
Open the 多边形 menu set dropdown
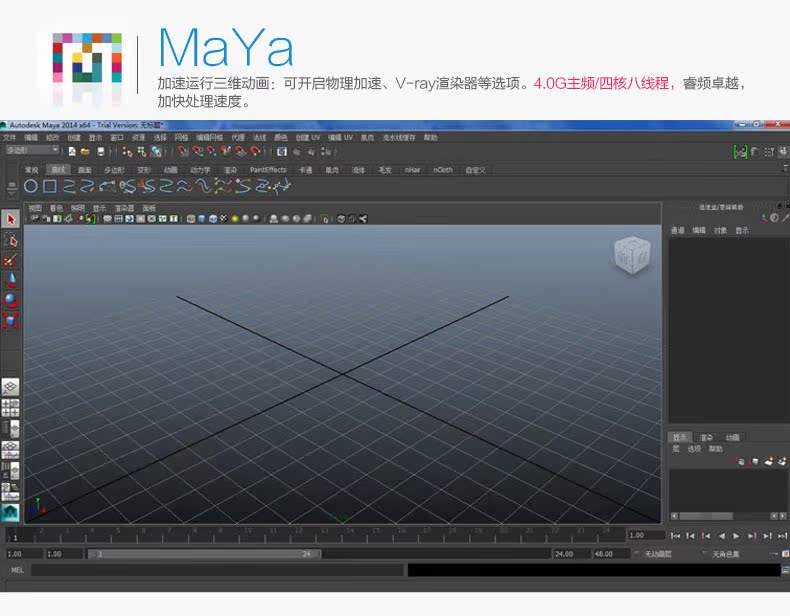click(33, 150)
